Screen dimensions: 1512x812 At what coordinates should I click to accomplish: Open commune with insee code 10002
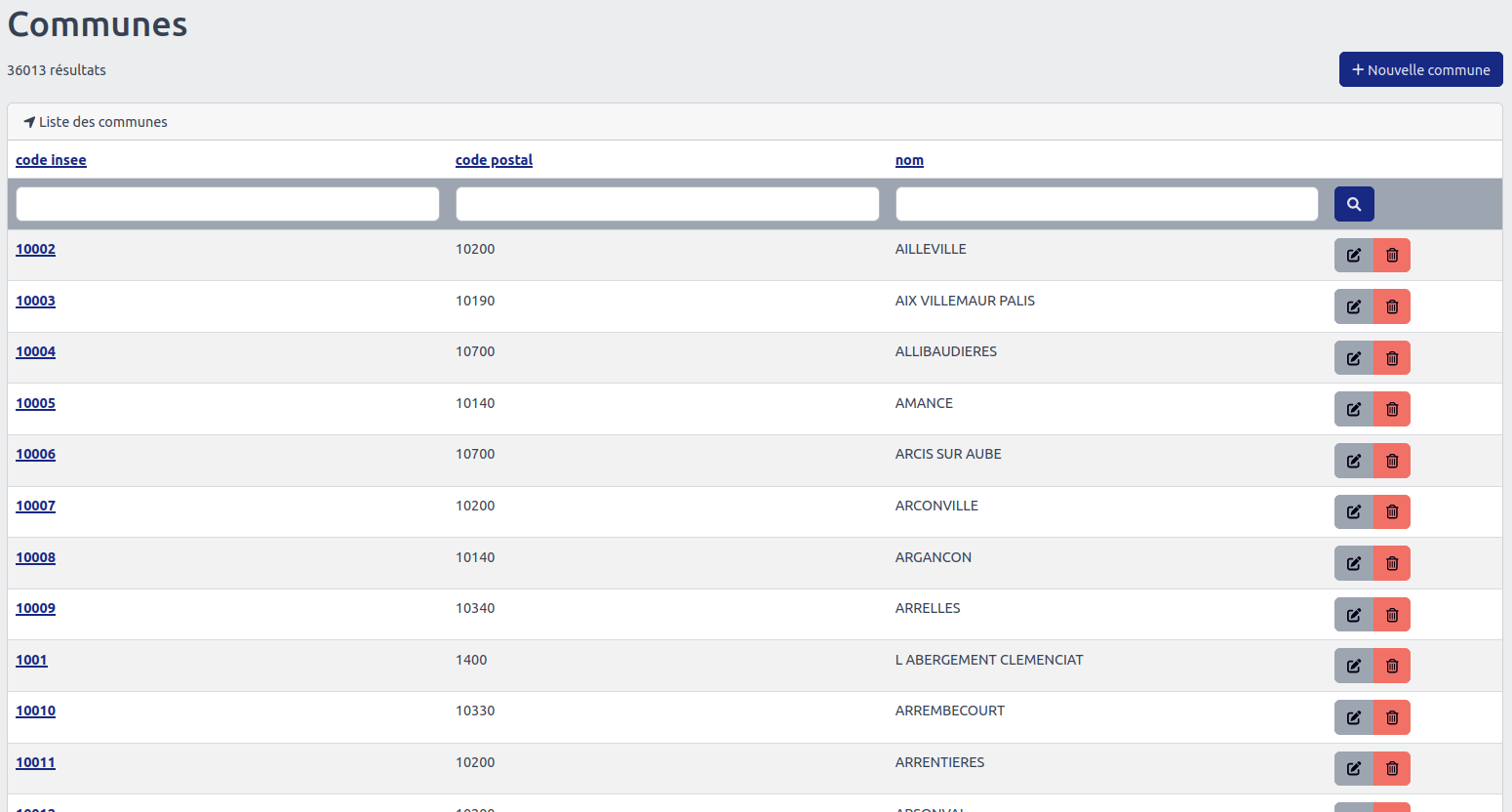click(x=35, y=249)
